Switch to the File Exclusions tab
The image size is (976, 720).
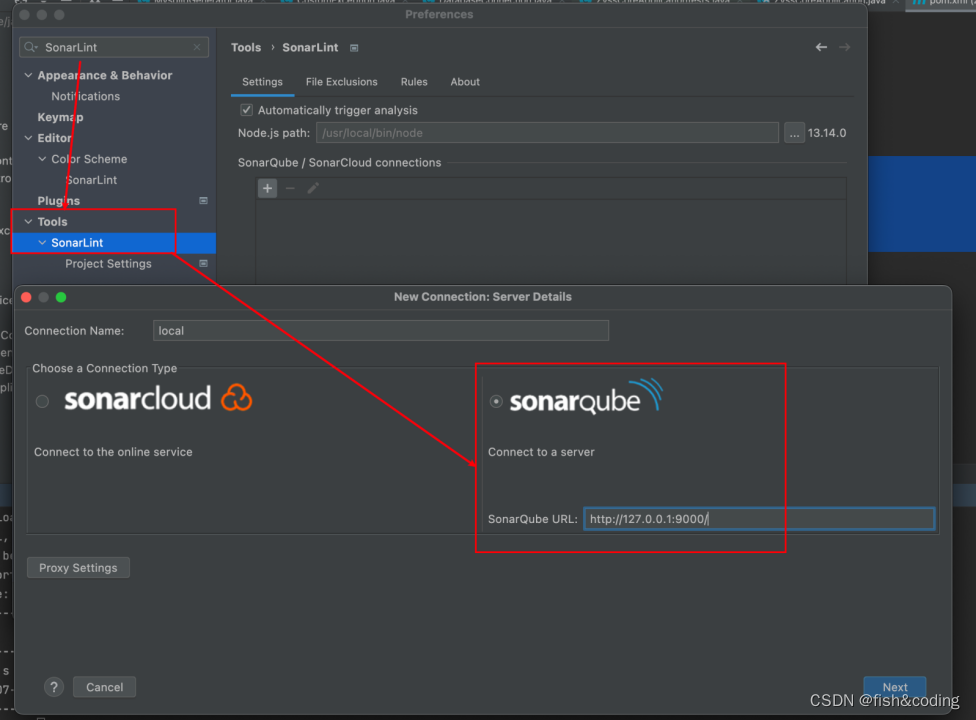(x=342, y=82)
